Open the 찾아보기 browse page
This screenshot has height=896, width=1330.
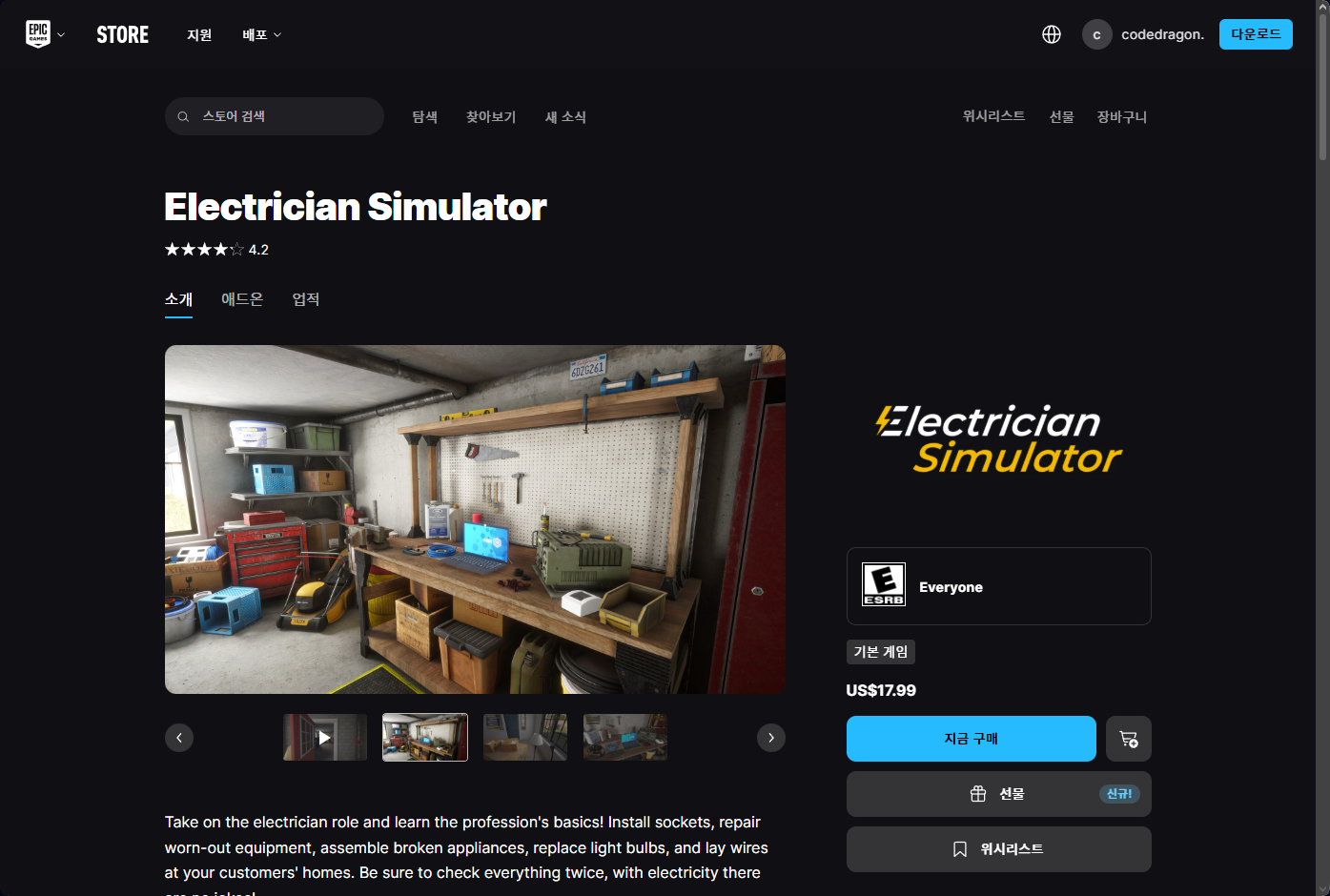pos(491,116)
